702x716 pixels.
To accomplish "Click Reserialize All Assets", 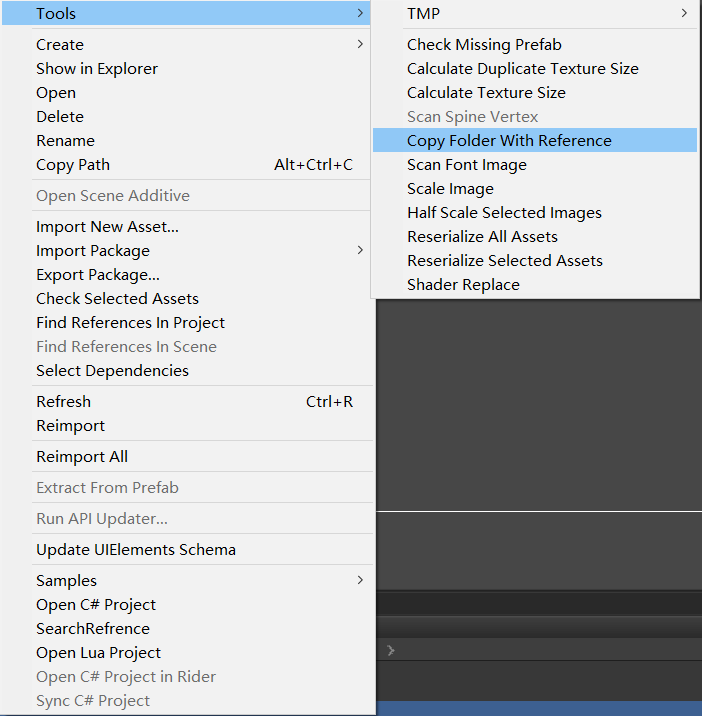I will [x=482, y=237].
